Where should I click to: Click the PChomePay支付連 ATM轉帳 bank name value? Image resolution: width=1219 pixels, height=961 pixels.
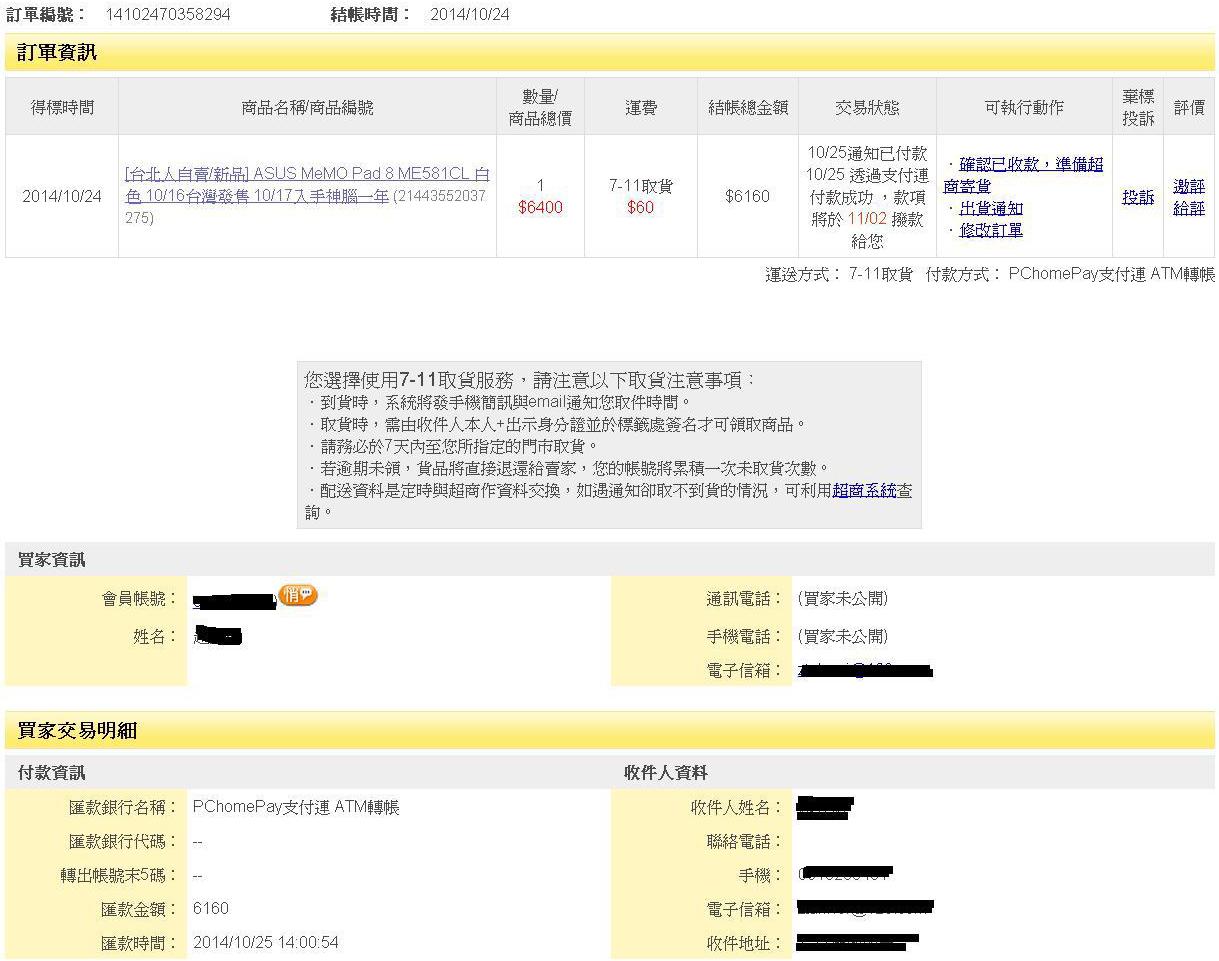tap(296, 807)
